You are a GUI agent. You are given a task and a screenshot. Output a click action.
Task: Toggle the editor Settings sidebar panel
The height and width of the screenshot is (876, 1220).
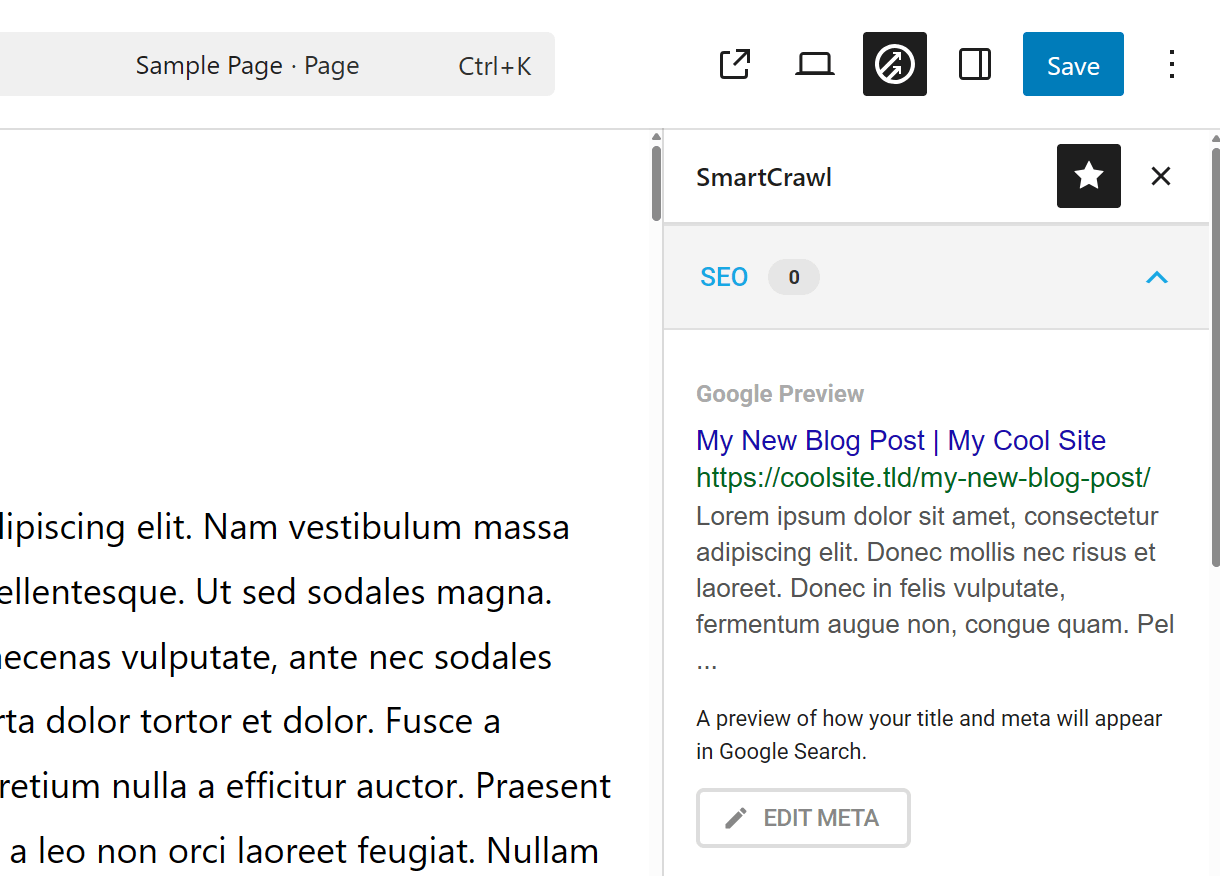tap(974, 65)
